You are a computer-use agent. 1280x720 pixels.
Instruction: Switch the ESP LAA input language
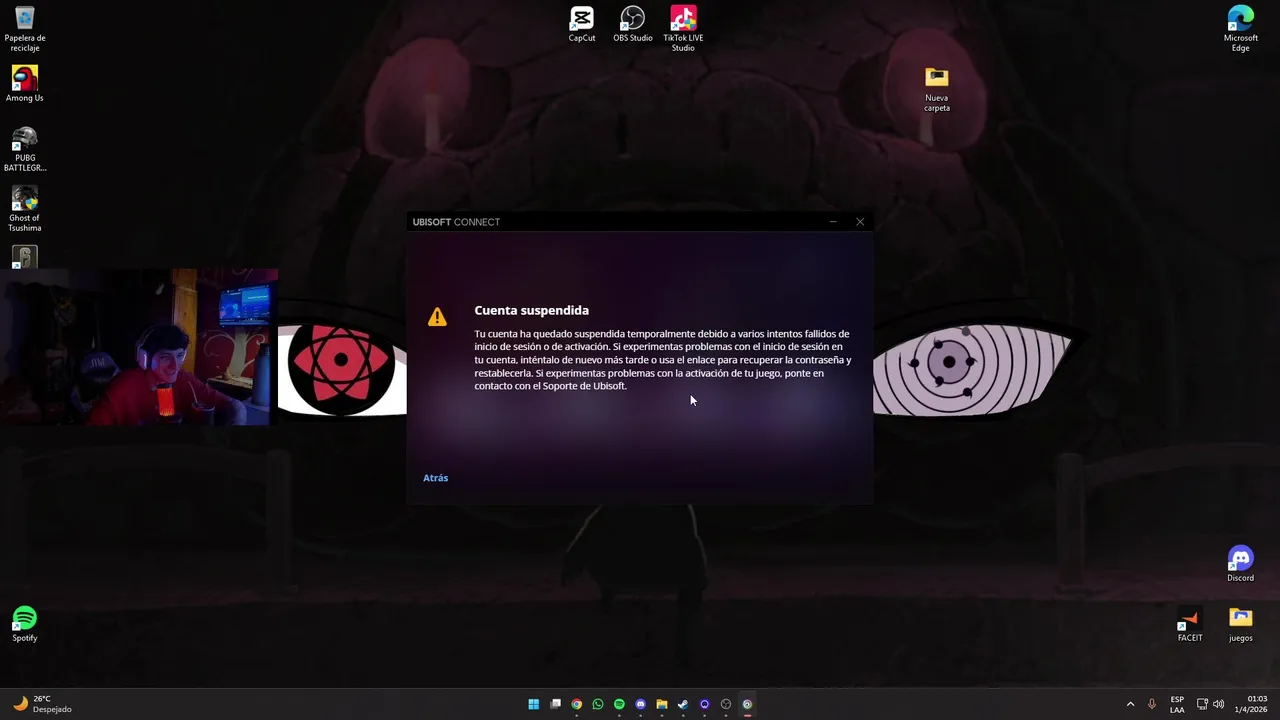[1177, 704]
